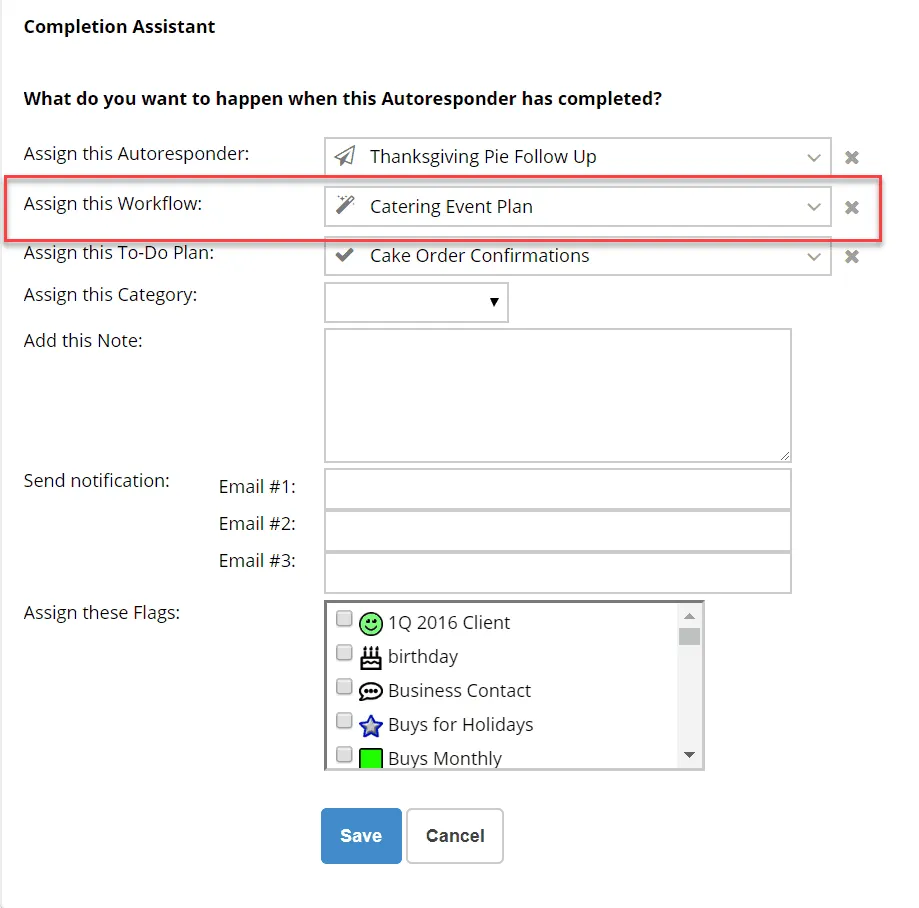Clear the Thanksgiving Pie Follow Up autoresponder selection

coord(852,157)
